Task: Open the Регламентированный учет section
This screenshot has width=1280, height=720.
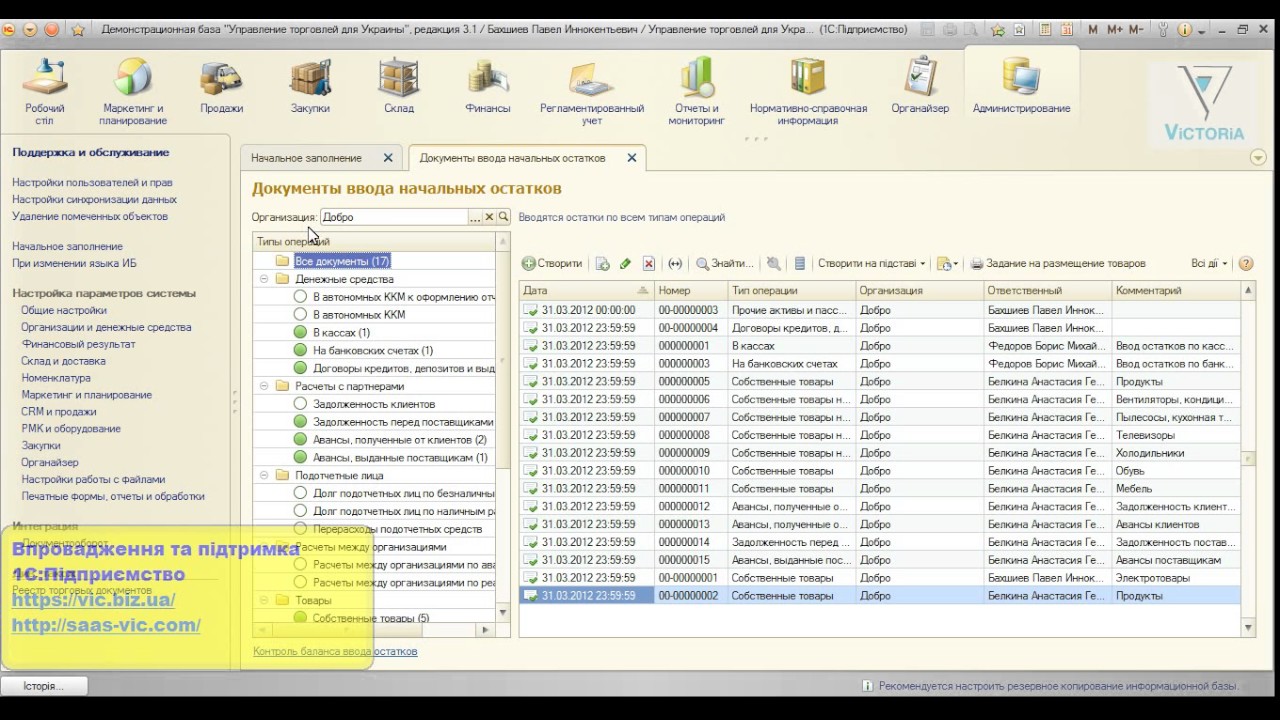Action: click(592, 90)
